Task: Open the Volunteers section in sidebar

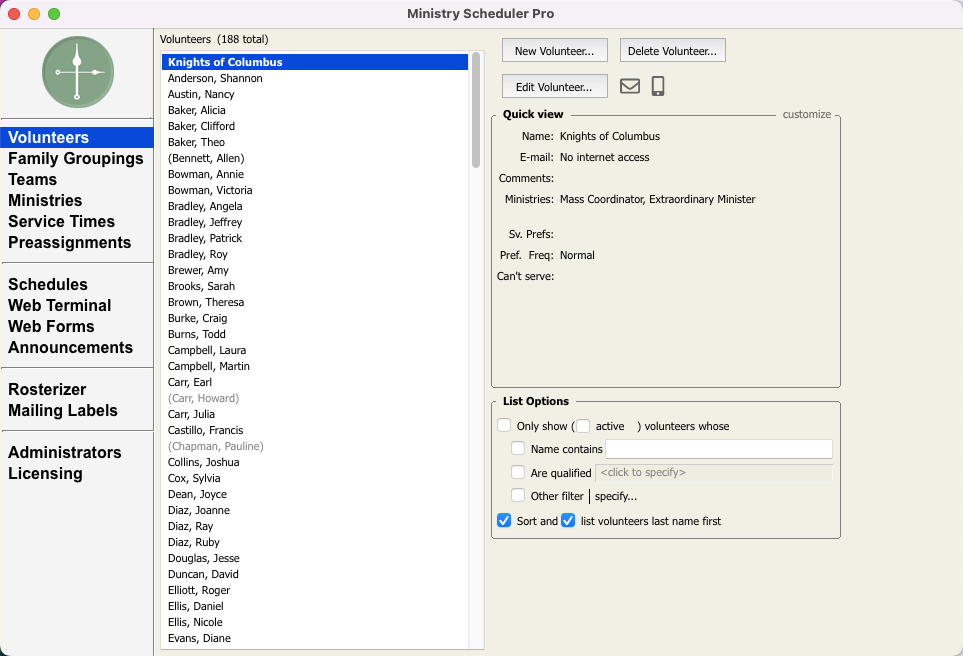Action: pos(77,137)
